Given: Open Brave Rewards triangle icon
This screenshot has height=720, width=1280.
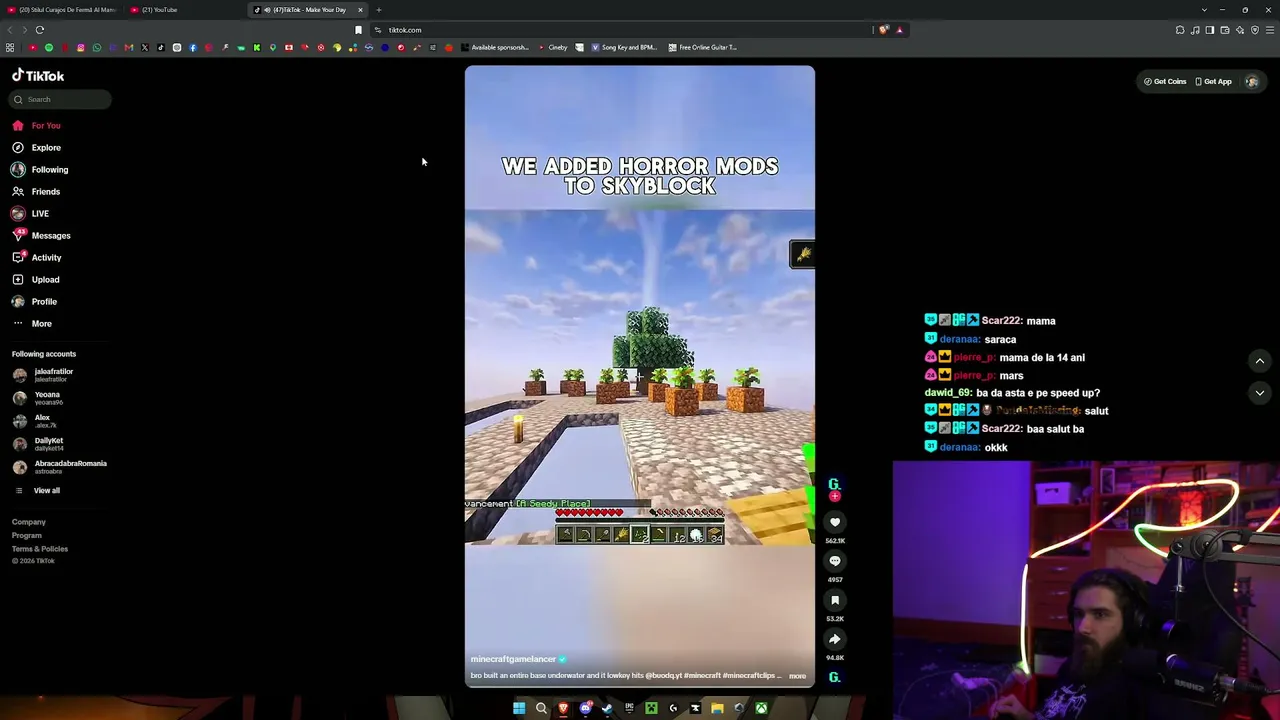Looking at the screenshot, I should 899,30.
